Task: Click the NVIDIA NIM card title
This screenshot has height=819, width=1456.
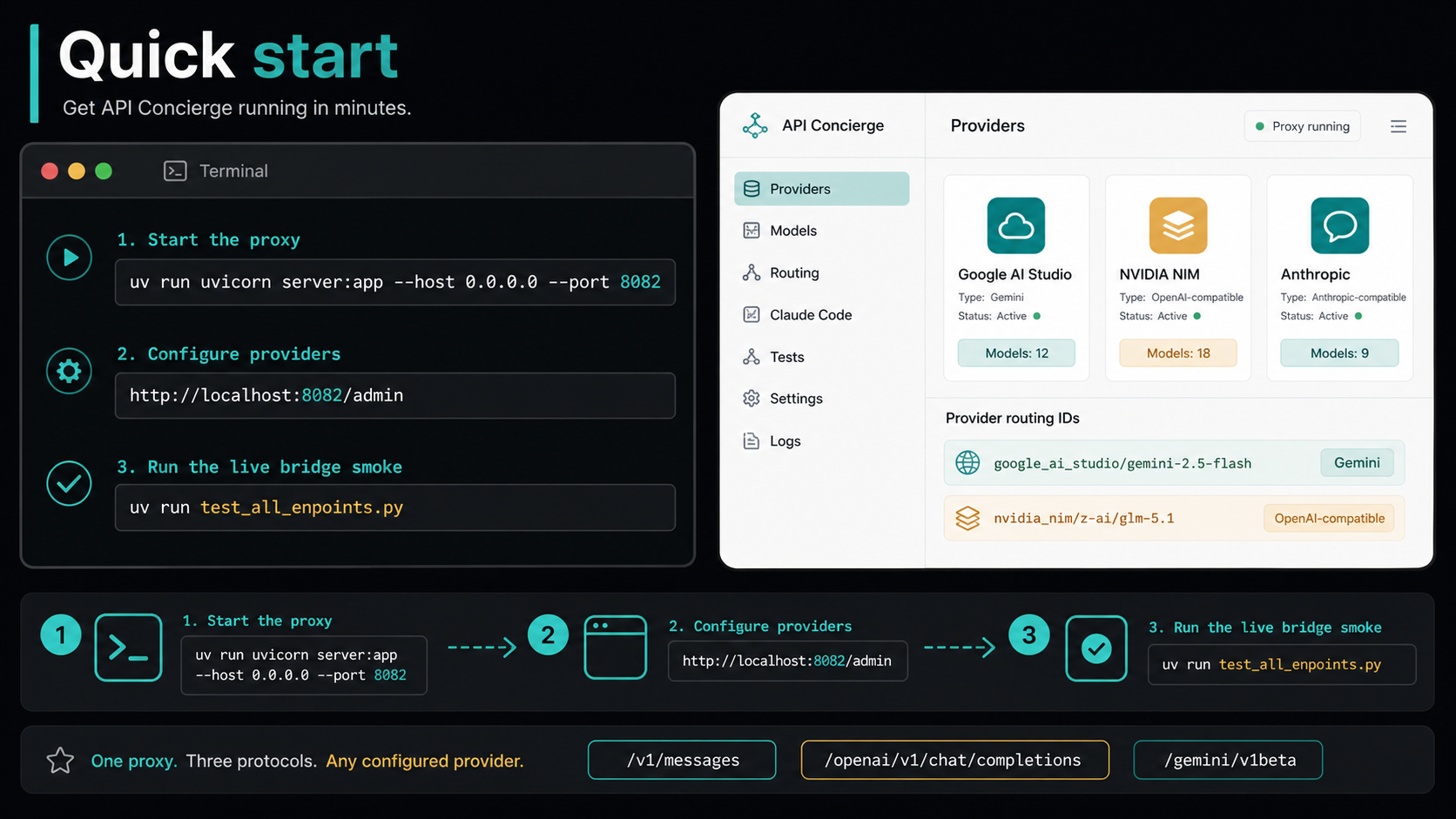Action: coord(1159,274)
